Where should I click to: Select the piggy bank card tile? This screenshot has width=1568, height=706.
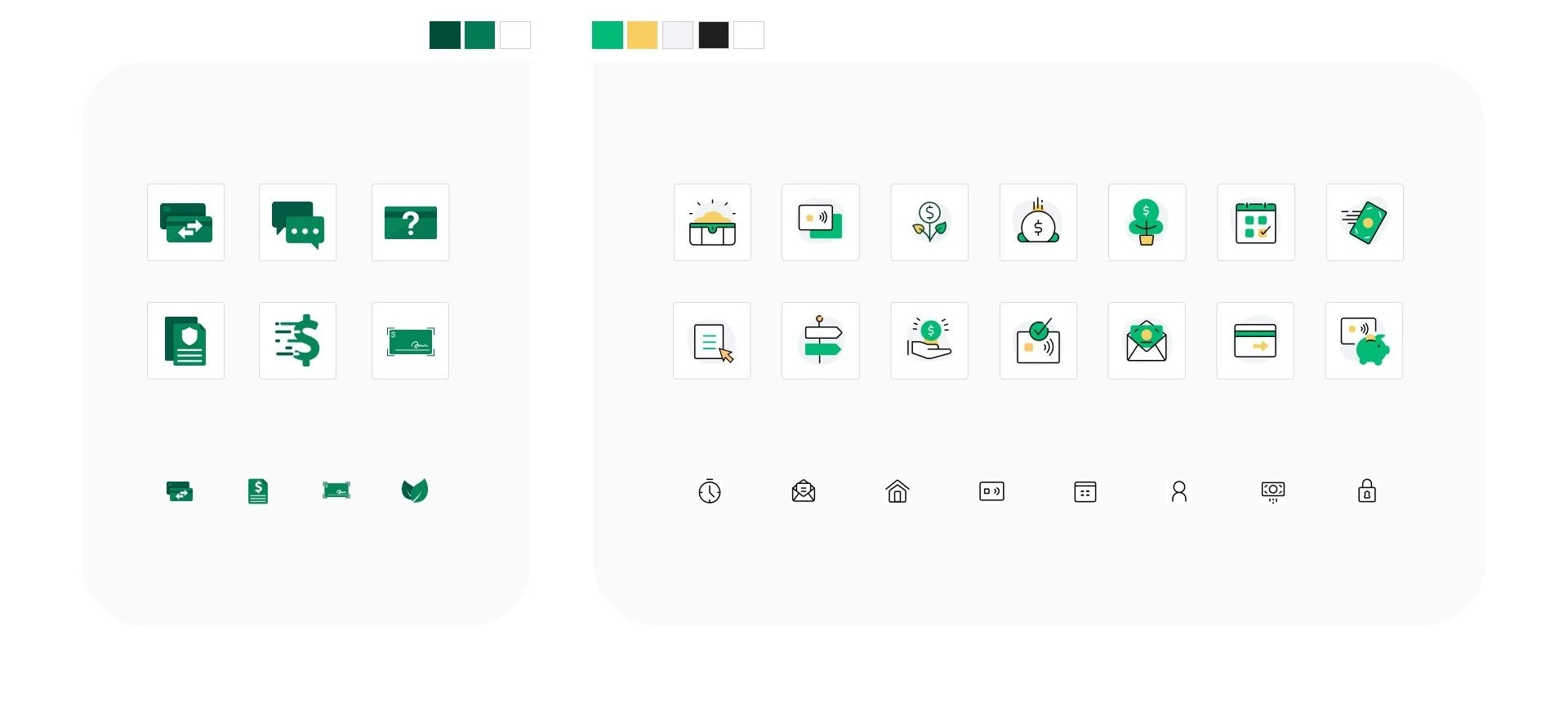coord(1364,340)
